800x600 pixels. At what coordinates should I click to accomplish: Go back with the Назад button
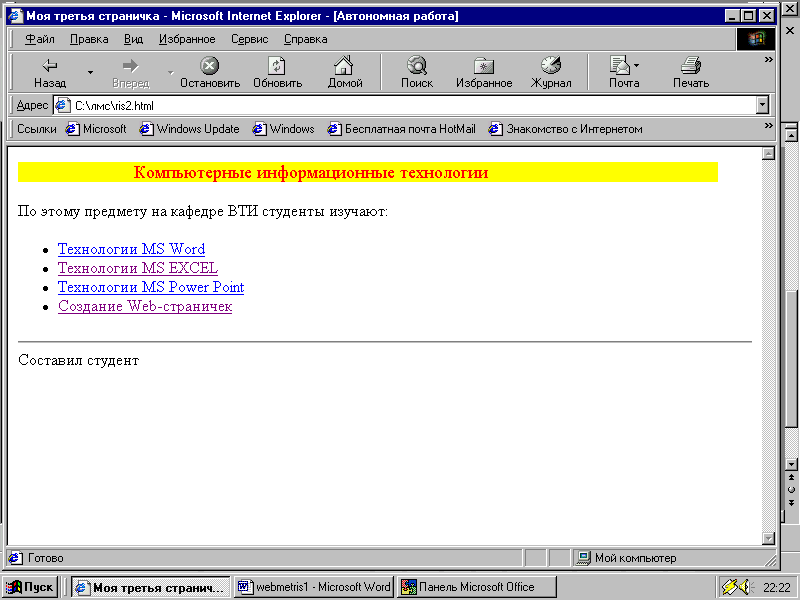tap(49, 73)
